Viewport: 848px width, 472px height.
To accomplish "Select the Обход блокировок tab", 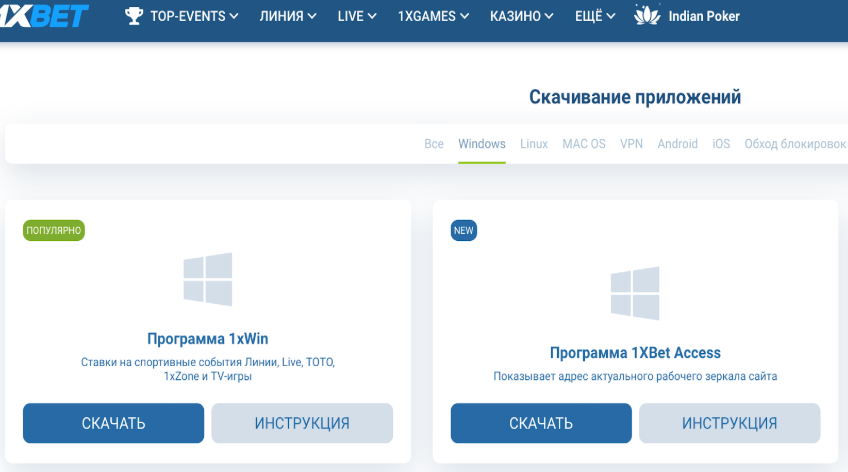I will pyautogui.click(x=795, y=144).
